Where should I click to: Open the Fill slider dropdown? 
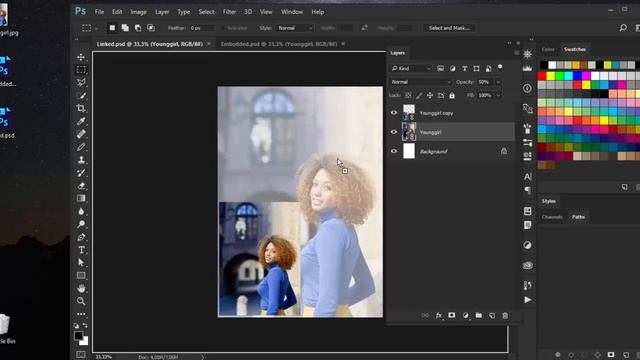pyautogui.click(x=498, y=95)
